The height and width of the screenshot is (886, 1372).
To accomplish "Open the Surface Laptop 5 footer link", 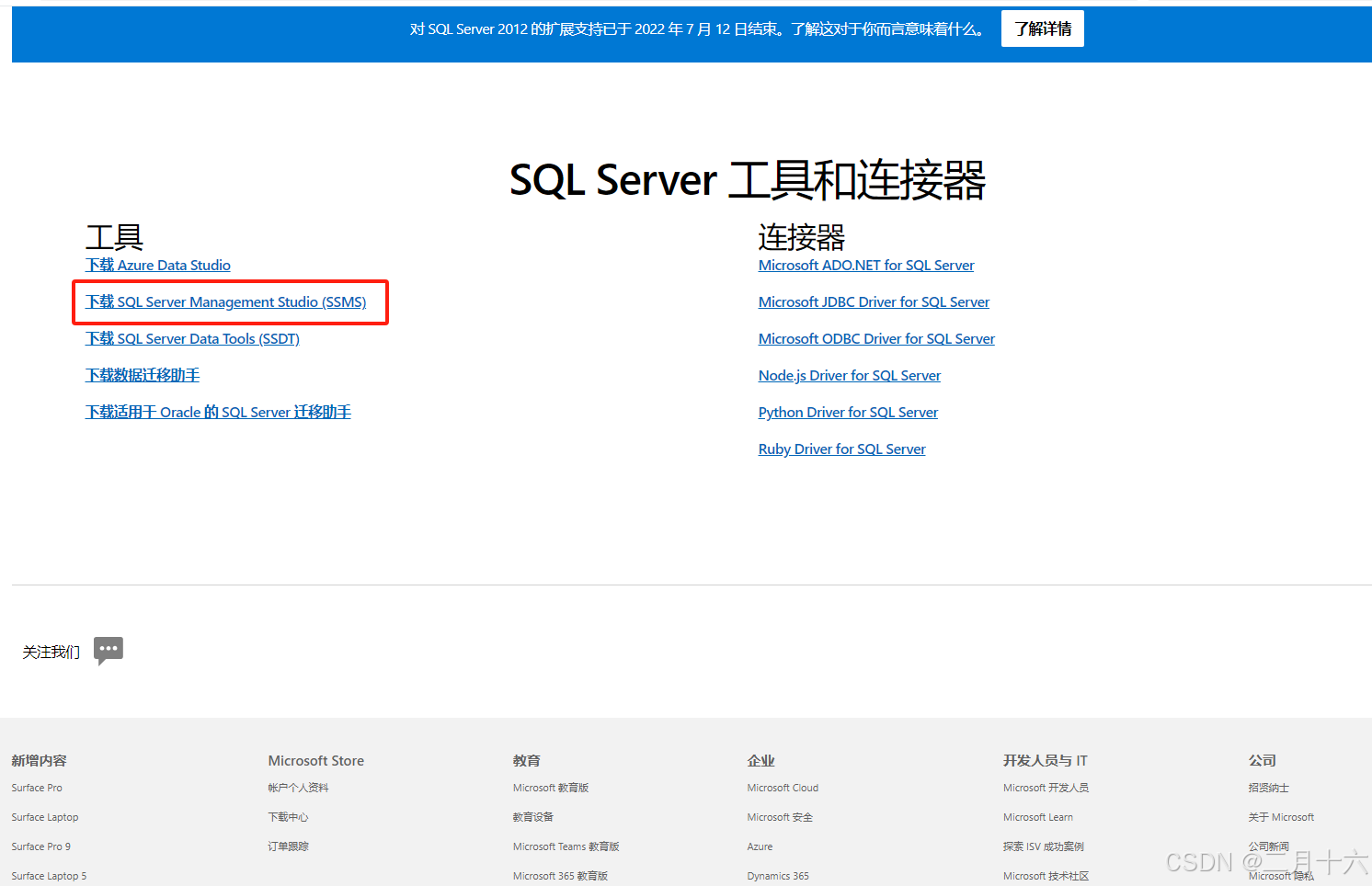I will 49,876.
